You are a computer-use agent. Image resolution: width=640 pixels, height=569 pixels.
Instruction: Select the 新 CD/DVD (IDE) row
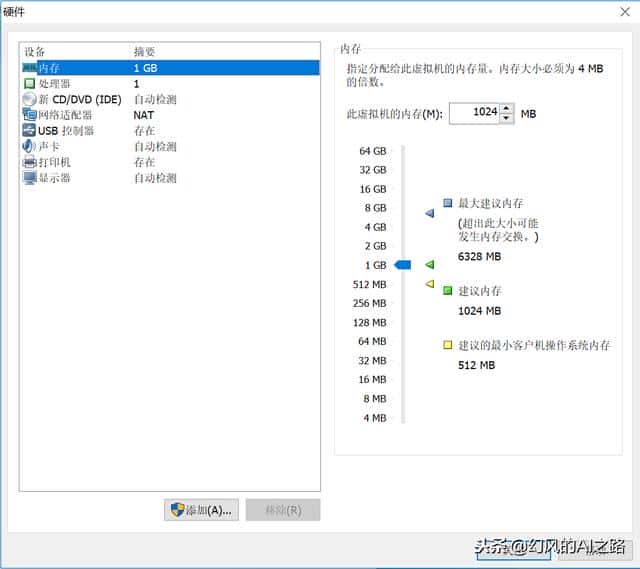[171, 99]
